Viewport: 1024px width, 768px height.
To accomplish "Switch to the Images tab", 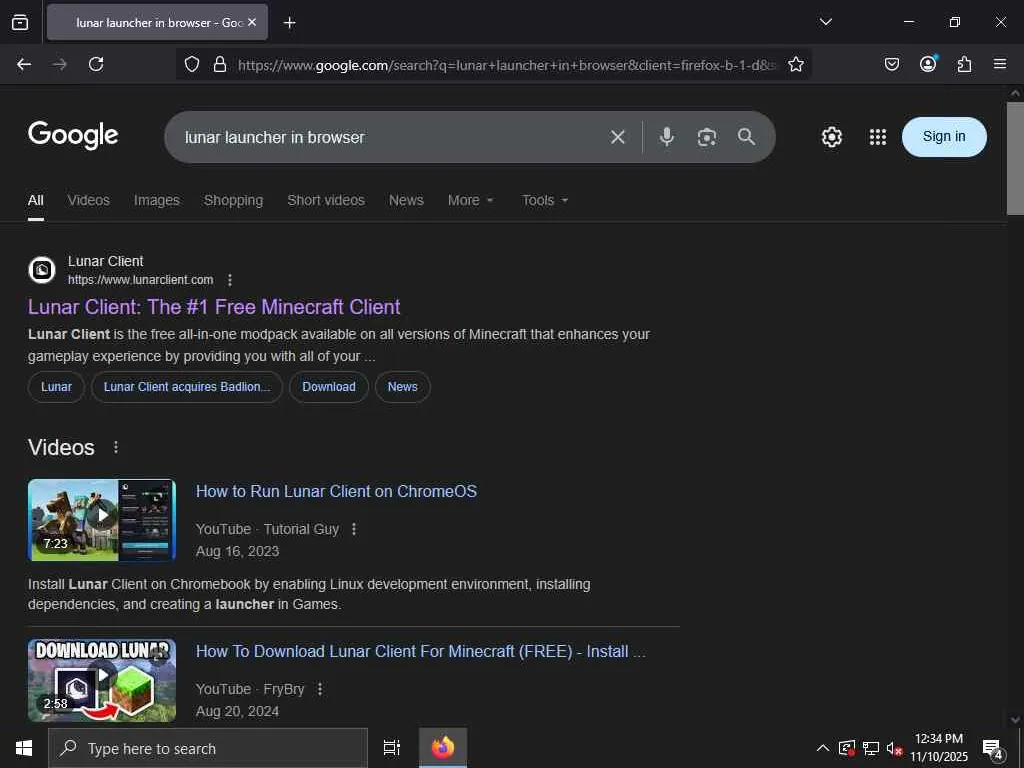I will coord(157,200).
